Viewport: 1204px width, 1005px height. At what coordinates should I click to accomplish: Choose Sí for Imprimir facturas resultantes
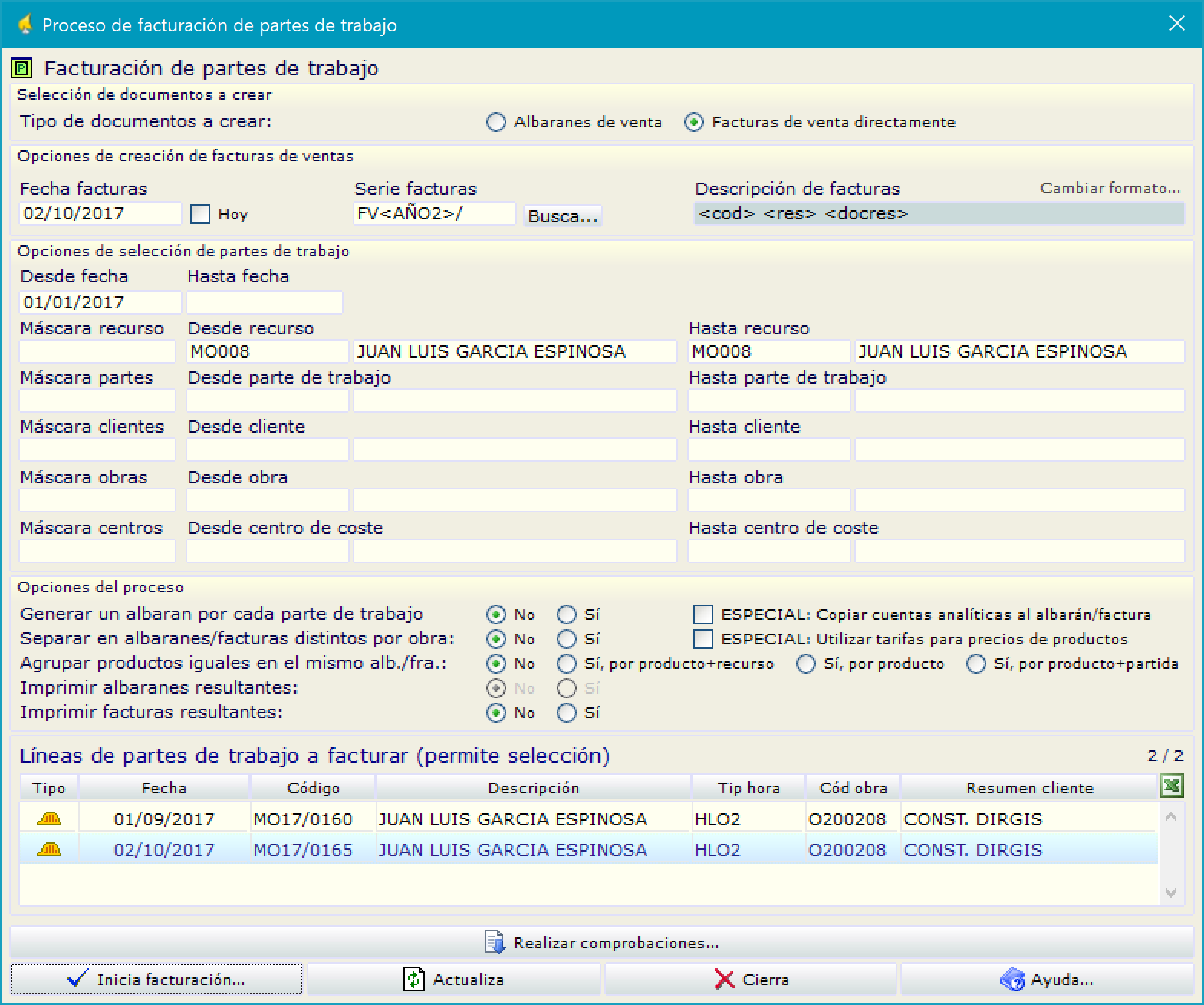[x=567, y=713]
